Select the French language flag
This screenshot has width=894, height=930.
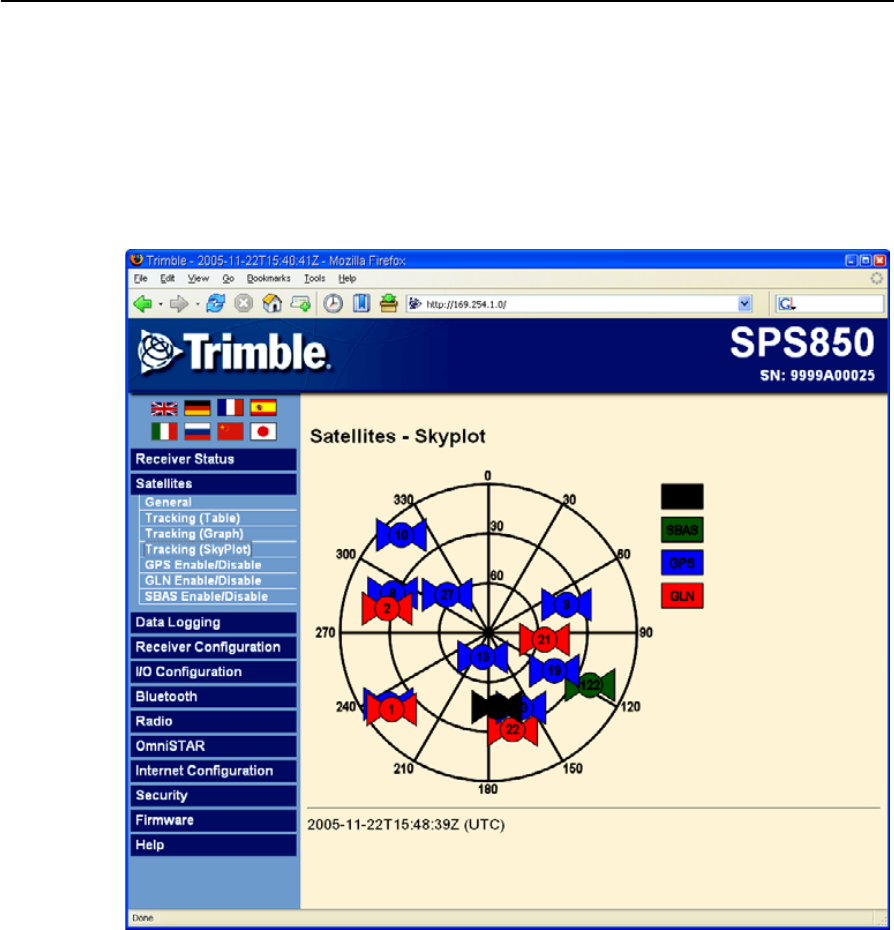click(230, 407)
